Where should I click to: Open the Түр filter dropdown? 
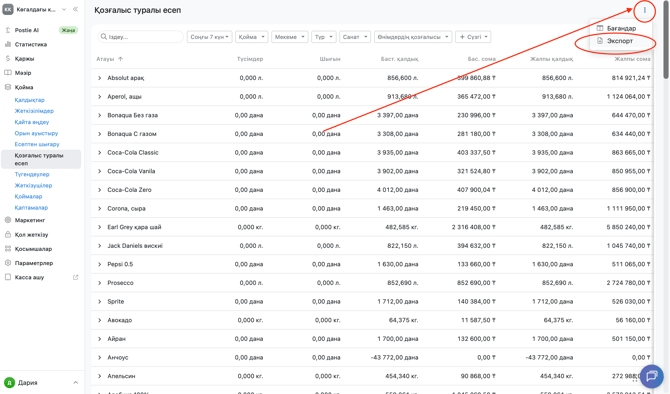(x=323, y=37)
